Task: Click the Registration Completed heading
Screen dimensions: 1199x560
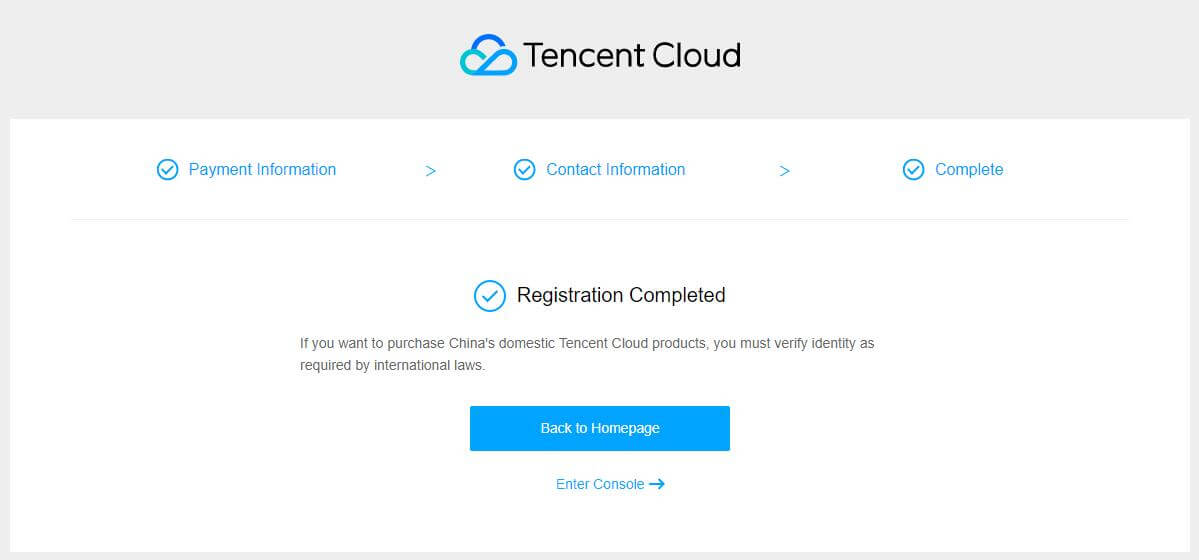Action: 621,295
